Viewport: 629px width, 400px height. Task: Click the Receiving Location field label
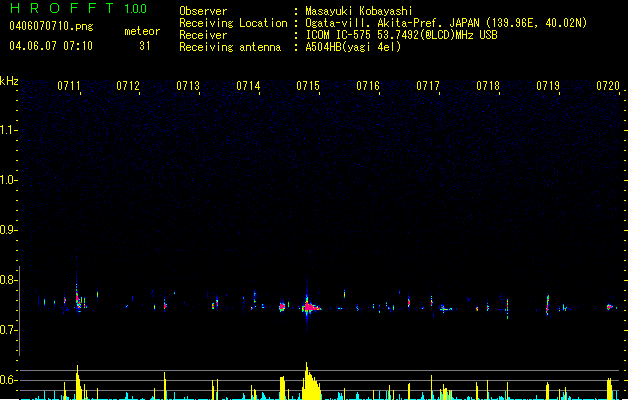(x=233, y=23)
